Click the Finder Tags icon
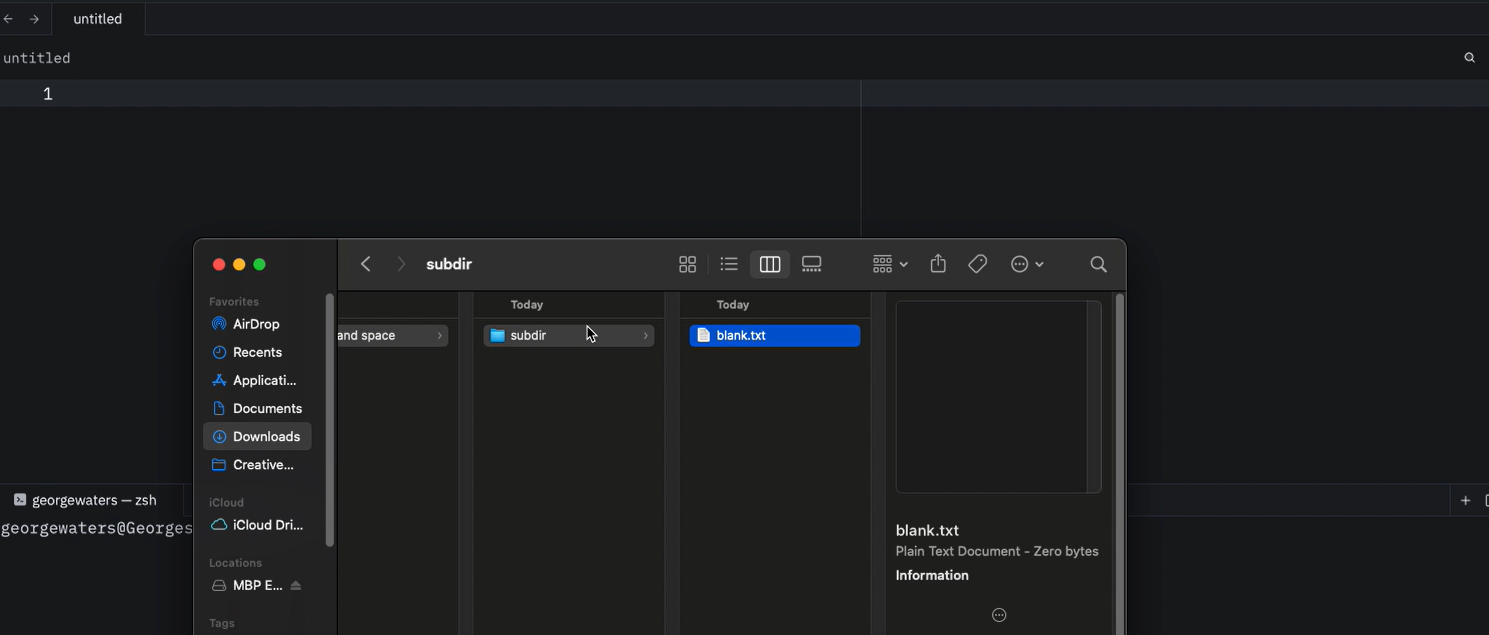Screen dimensions: 1489x635 [978, 264]
